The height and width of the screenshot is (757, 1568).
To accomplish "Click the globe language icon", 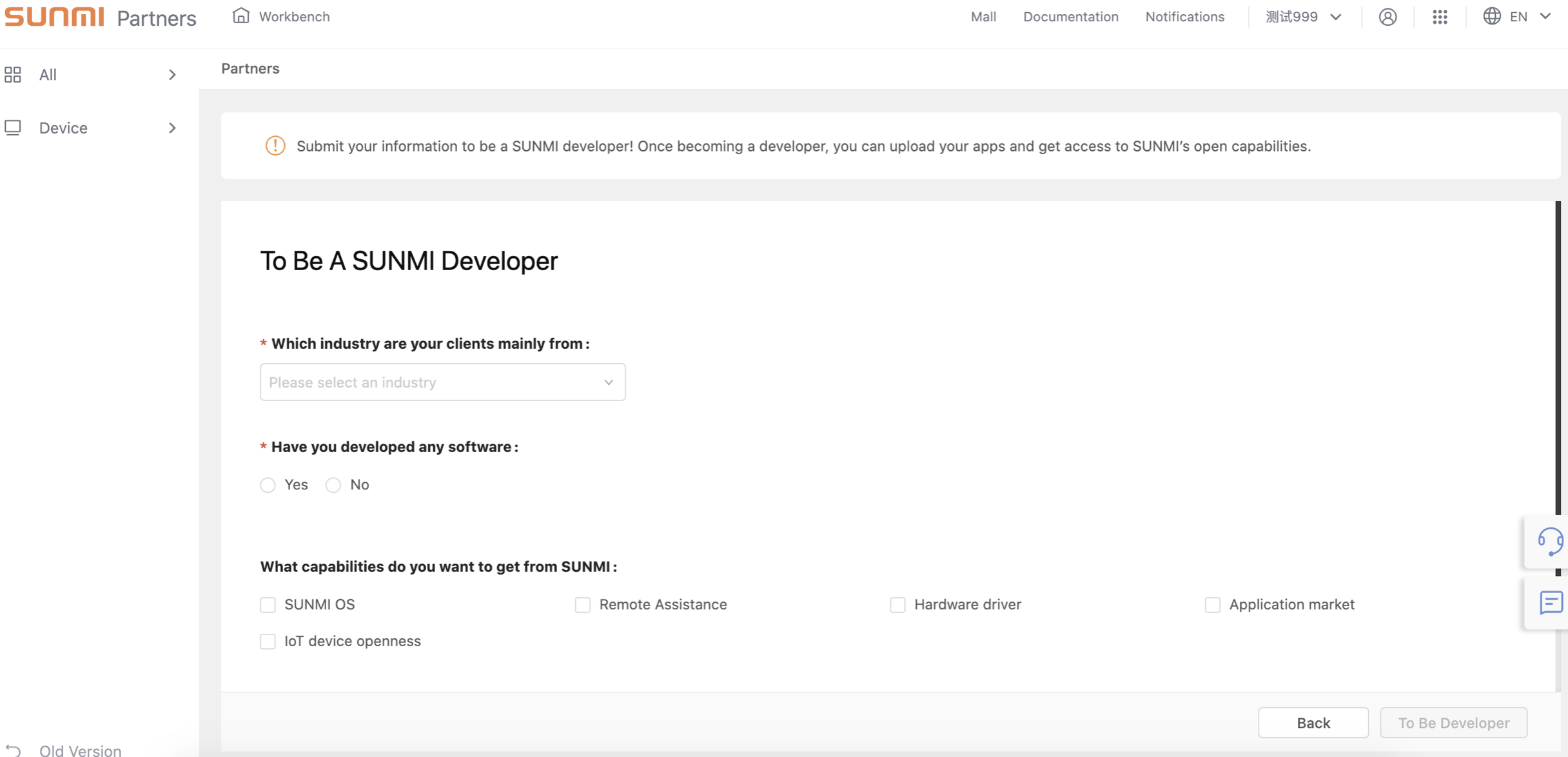I will pos(1491,16).
